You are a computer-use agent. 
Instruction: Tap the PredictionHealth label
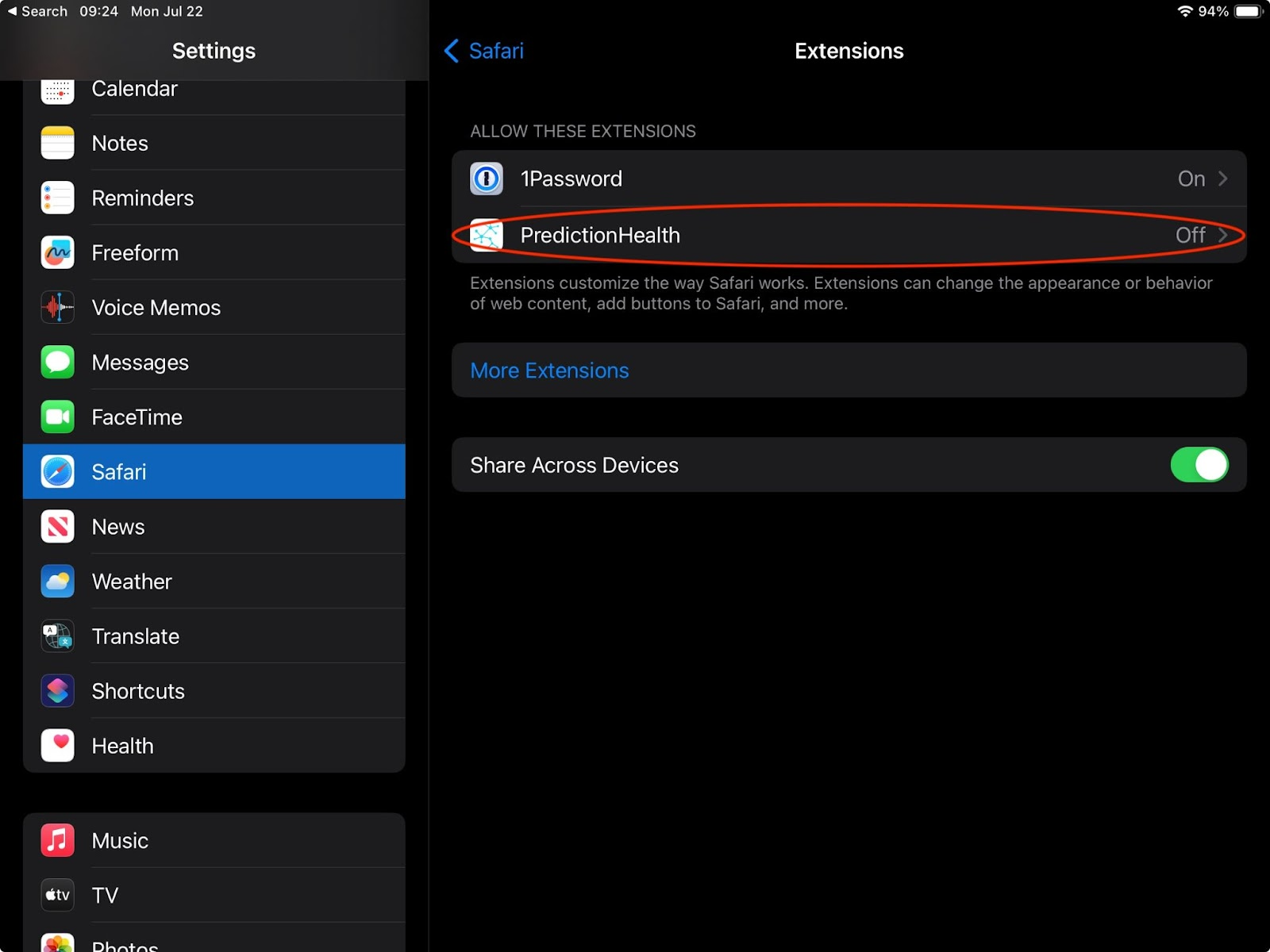[600, 235]
